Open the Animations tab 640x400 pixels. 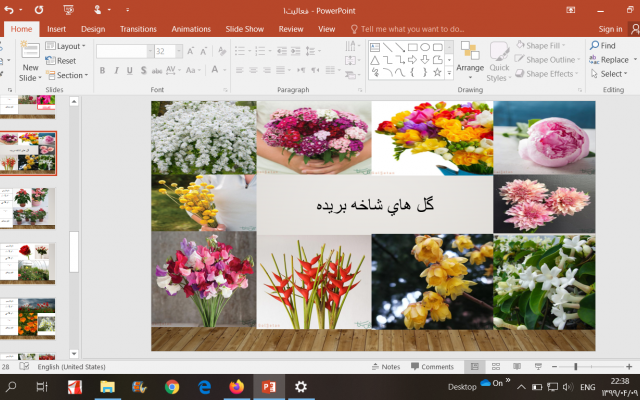pos(191,29)
